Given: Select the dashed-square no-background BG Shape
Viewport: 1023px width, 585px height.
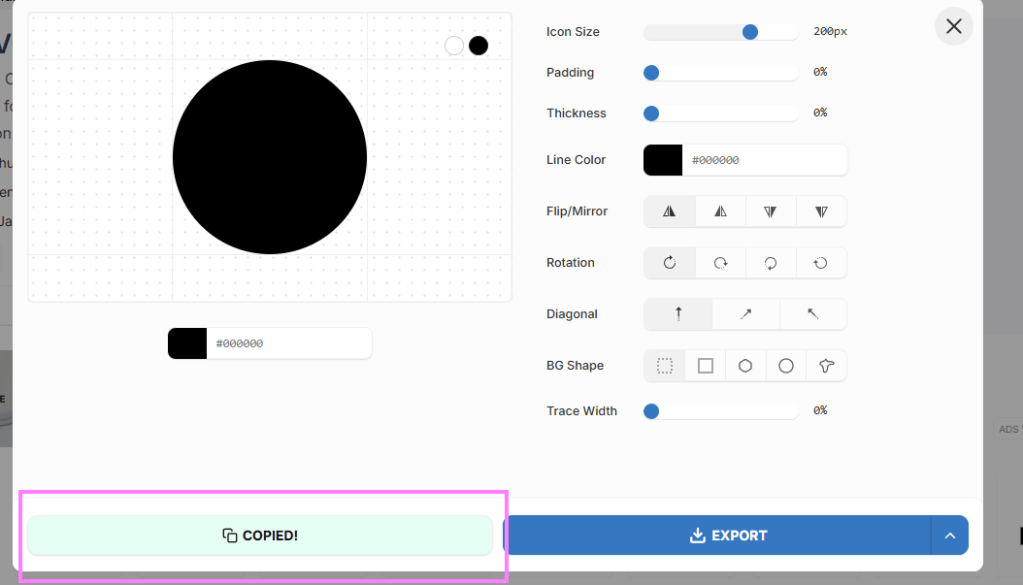Looking at the screenshot, I should pyautogui.click(x=665, y=366).
